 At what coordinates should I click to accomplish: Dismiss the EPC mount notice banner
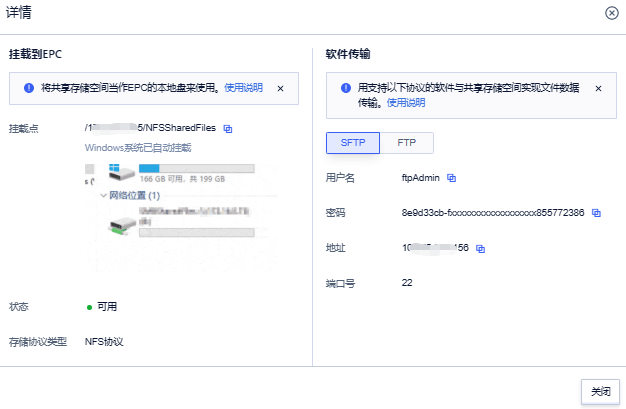[x=280, y=88]
